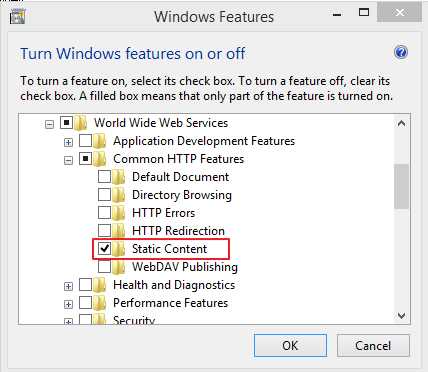Viewport: 428px width, 372px height.
Task: Enable Directory Browsing checkbox
Action: tap(104, 194)
